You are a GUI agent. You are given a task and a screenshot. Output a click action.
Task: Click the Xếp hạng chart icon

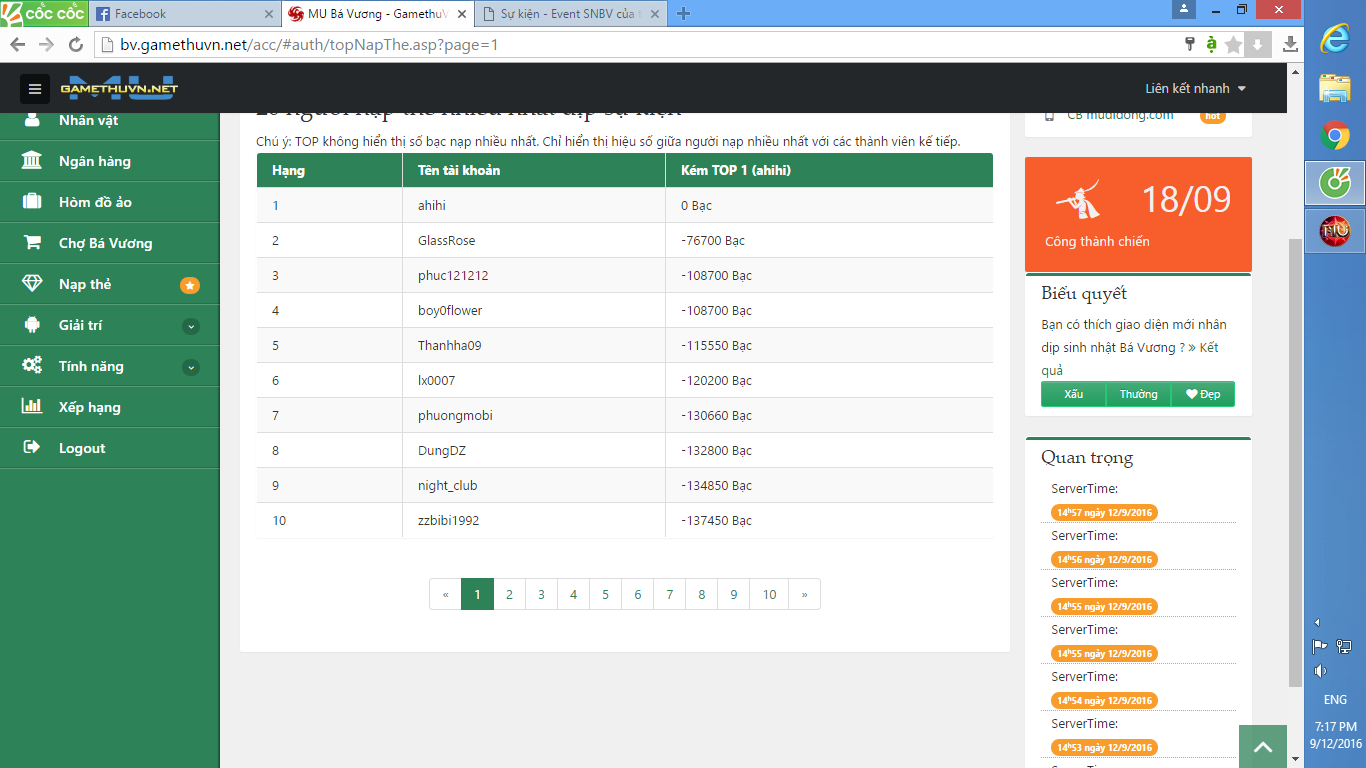(x=32, y=407)
